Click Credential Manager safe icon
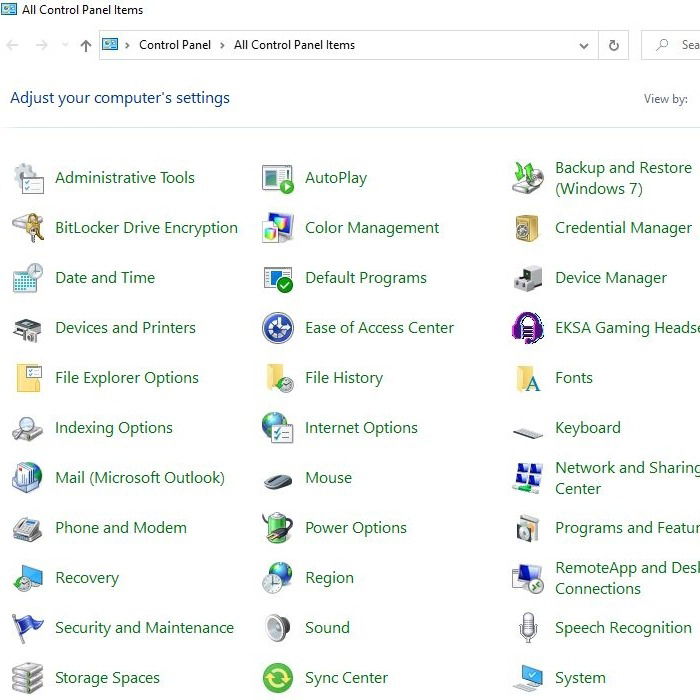Viewport: 700px width, 700px height. [527, 228]
